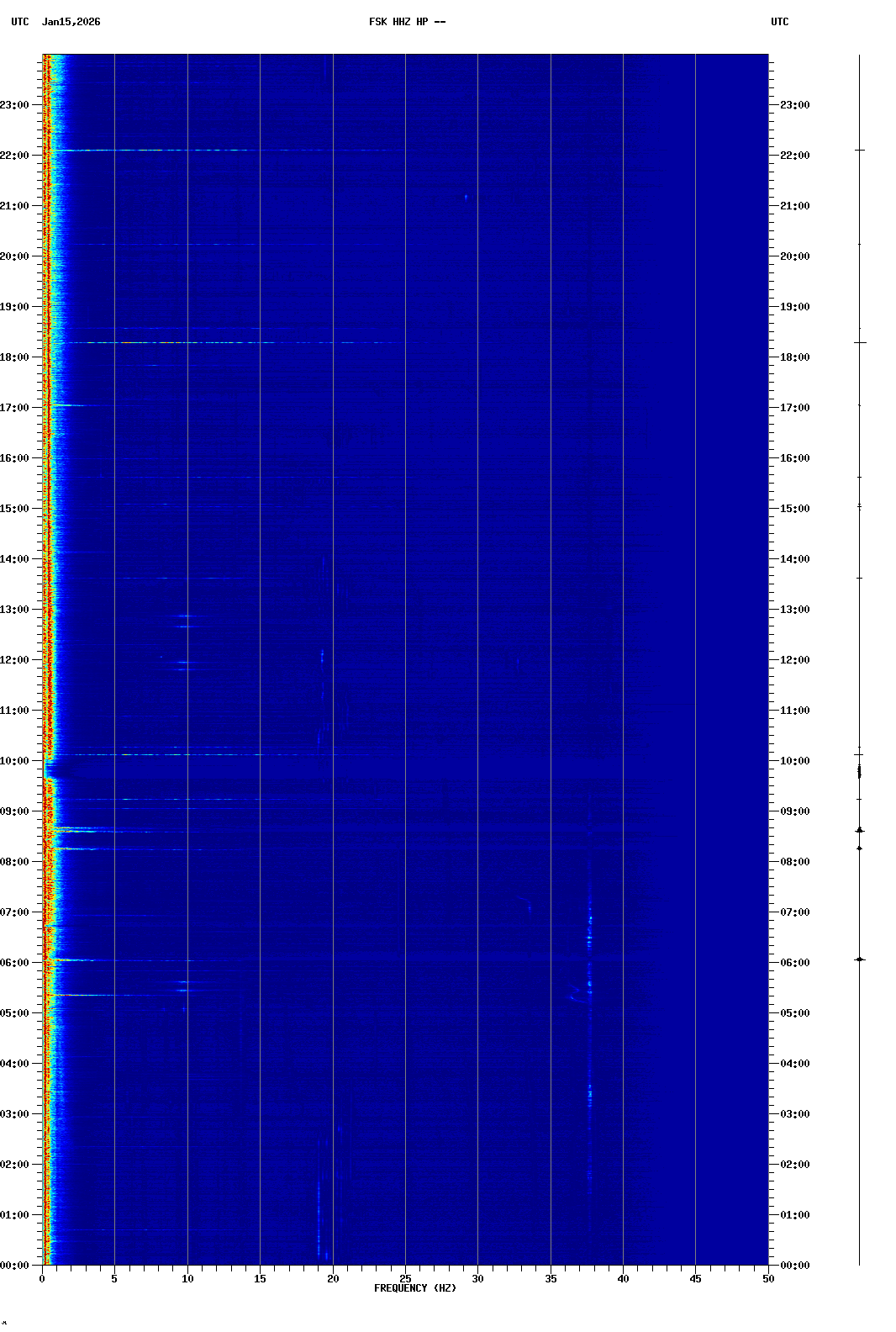Screen dimensions: 896x1332
Task: Click the 40 tick label on the frequency axis
Action: (x=623, y=1279)
